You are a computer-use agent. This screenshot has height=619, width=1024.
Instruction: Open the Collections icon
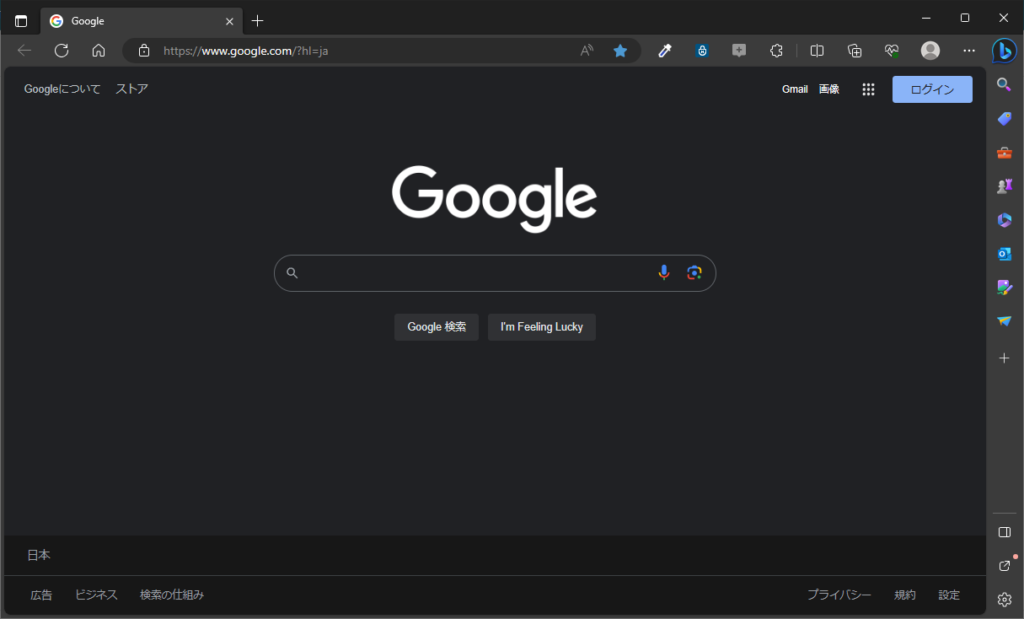point(854,50)
